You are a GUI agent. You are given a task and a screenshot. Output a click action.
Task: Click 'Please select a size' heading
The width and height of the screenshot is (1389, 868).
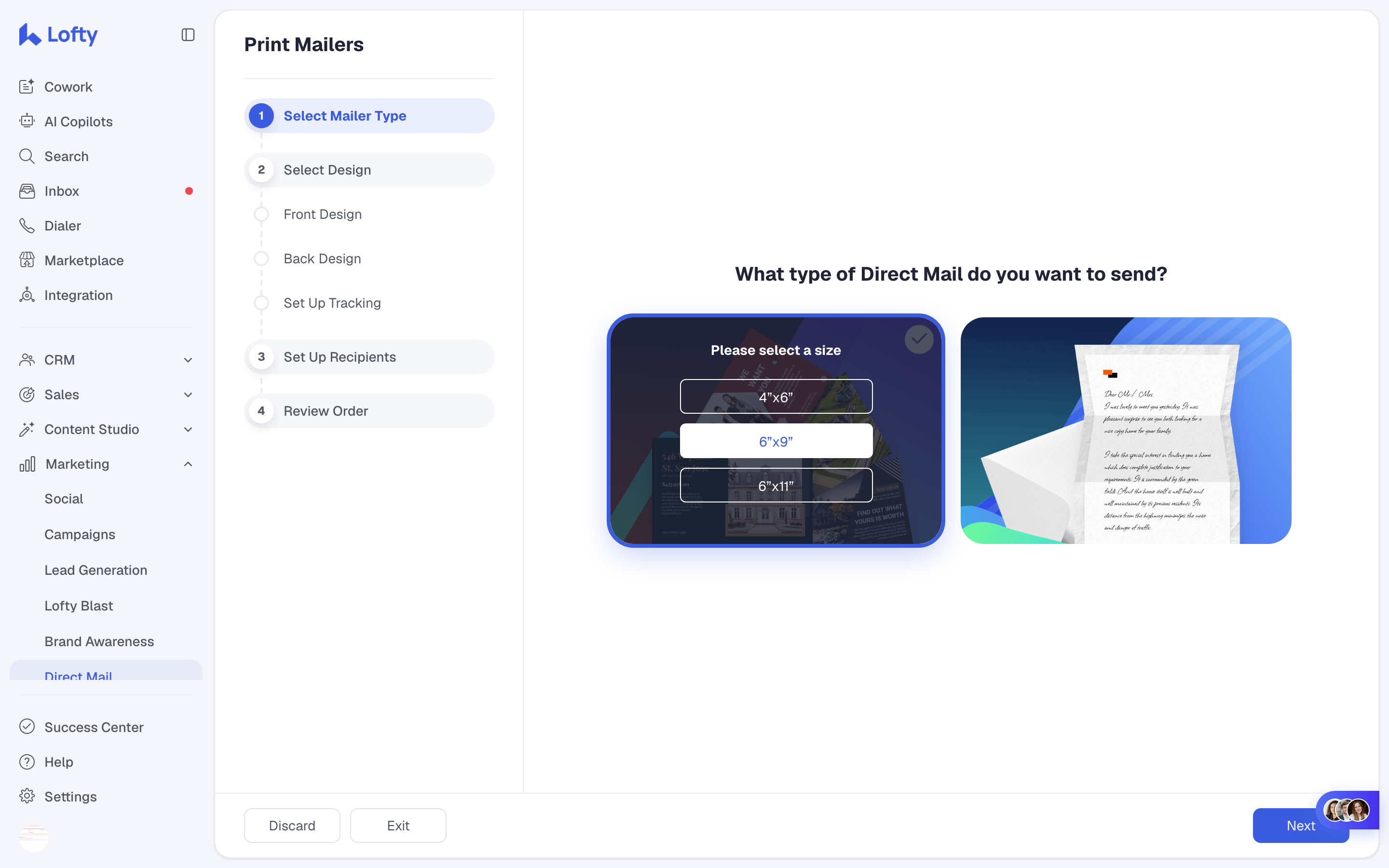click(x=776, y=350)
